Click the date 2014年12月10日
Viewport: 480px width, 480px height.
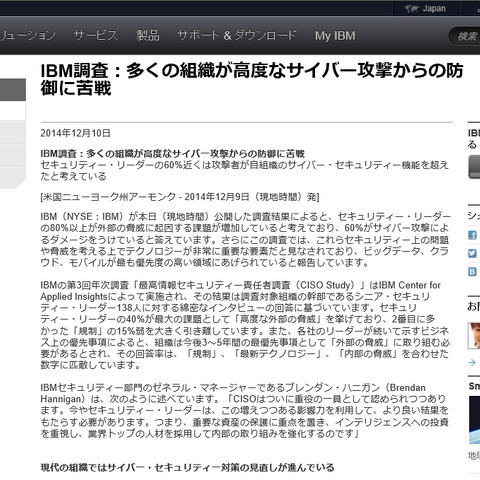(x=75, y=133)
